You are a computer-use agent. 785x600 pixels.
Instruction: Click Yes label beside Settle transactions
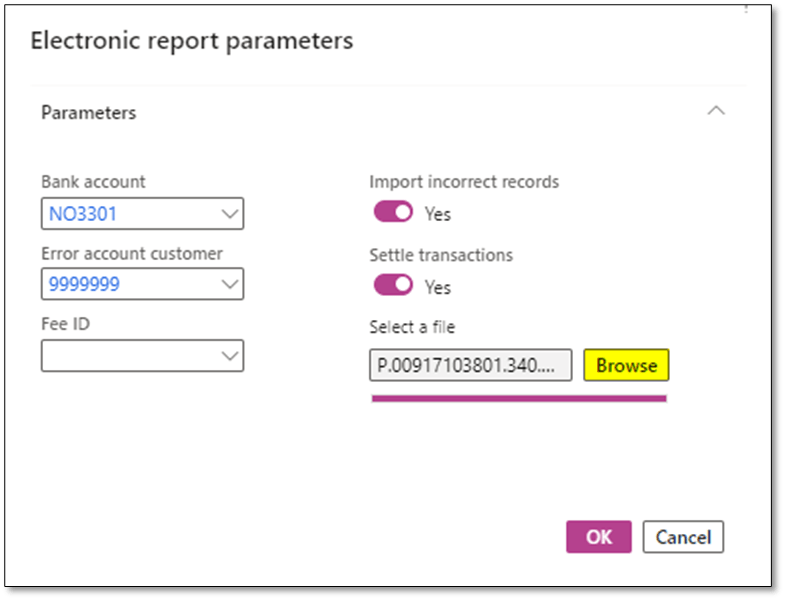point(438,287)
